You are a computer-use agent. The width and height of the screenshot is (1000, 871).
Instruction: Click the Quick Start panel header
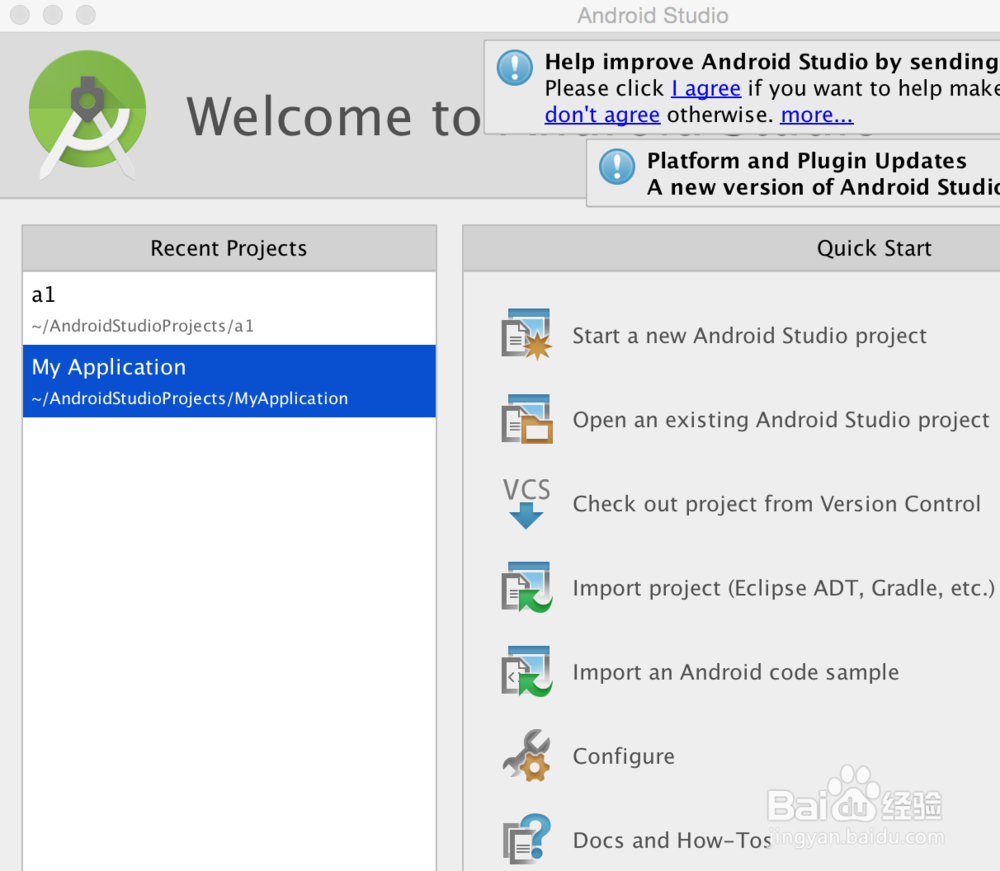[x=874, y=248]
